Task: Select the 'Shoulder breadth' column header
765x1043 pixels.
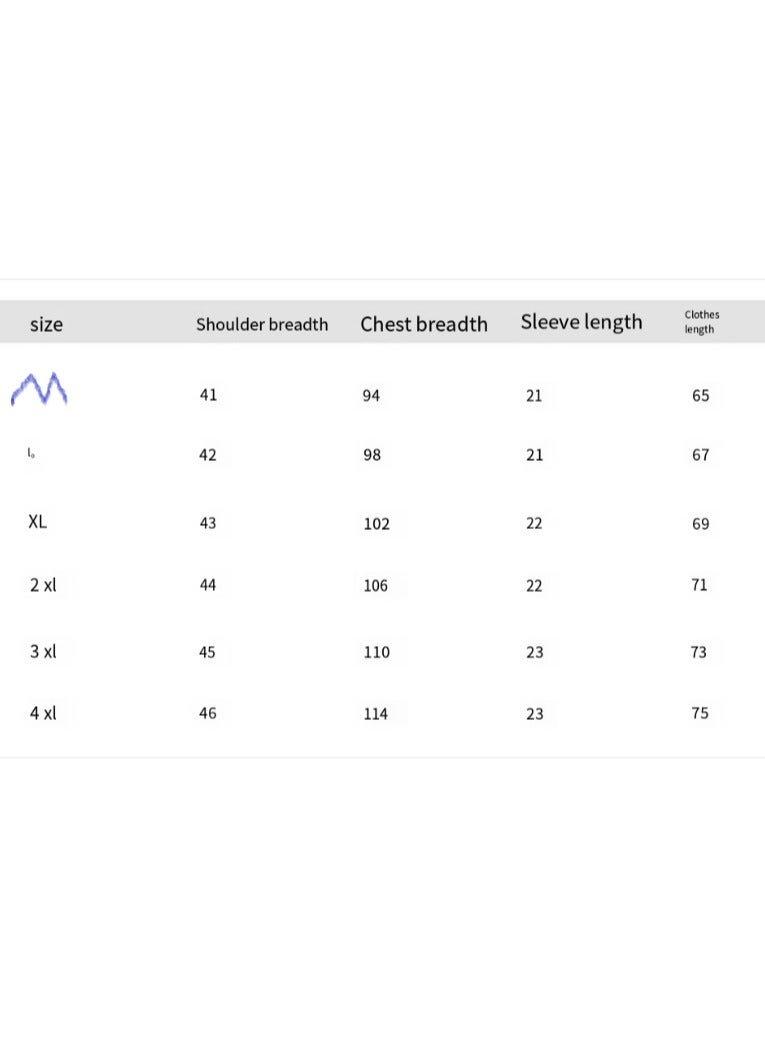Action: point(262,325)
